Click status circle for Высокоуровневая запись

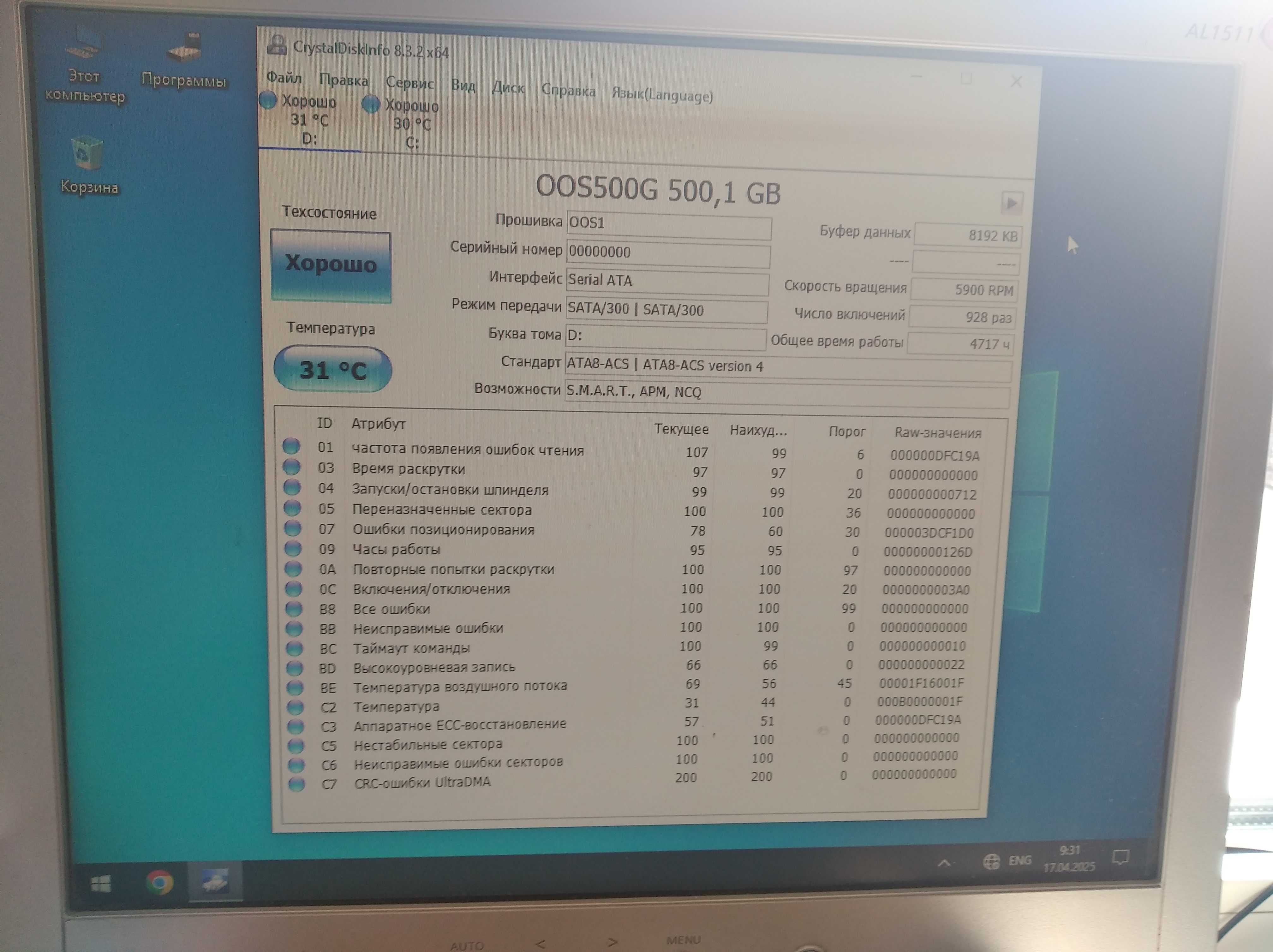(x=295, y=668)
